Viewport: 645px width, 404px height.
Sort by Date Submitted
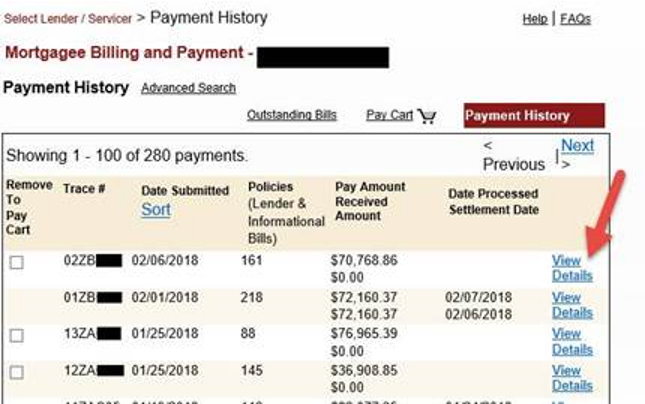coord(156,209)
